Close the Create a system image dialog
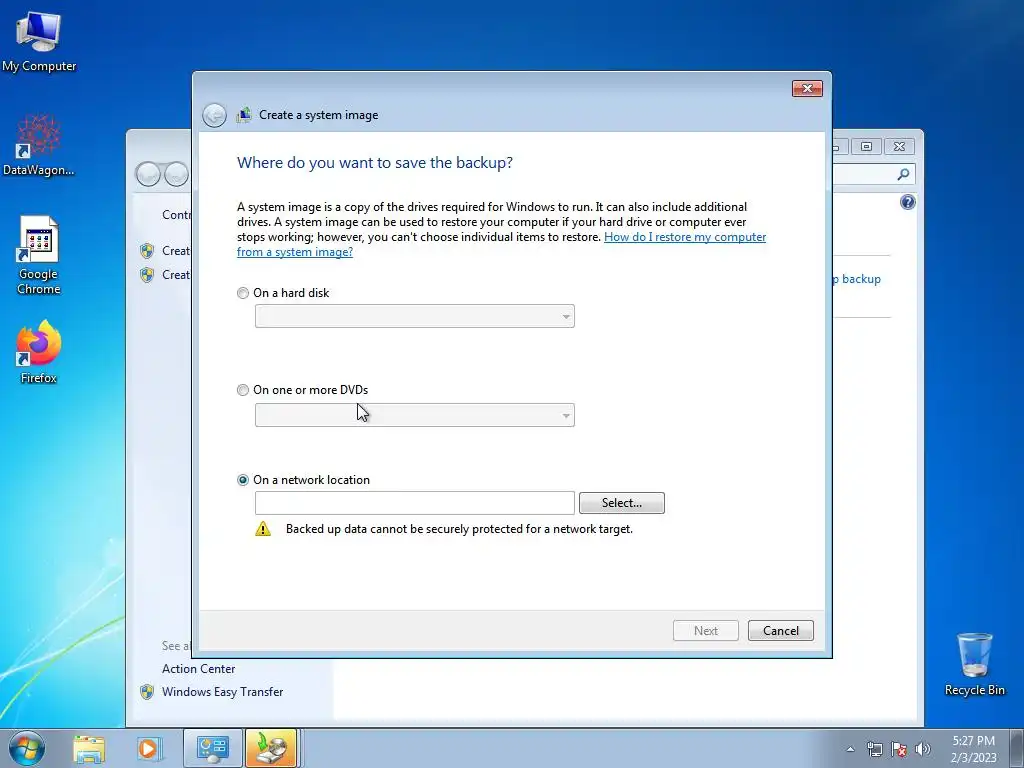Image resolution: width=1024 pixels, height=768 pixels. (807, 88)
